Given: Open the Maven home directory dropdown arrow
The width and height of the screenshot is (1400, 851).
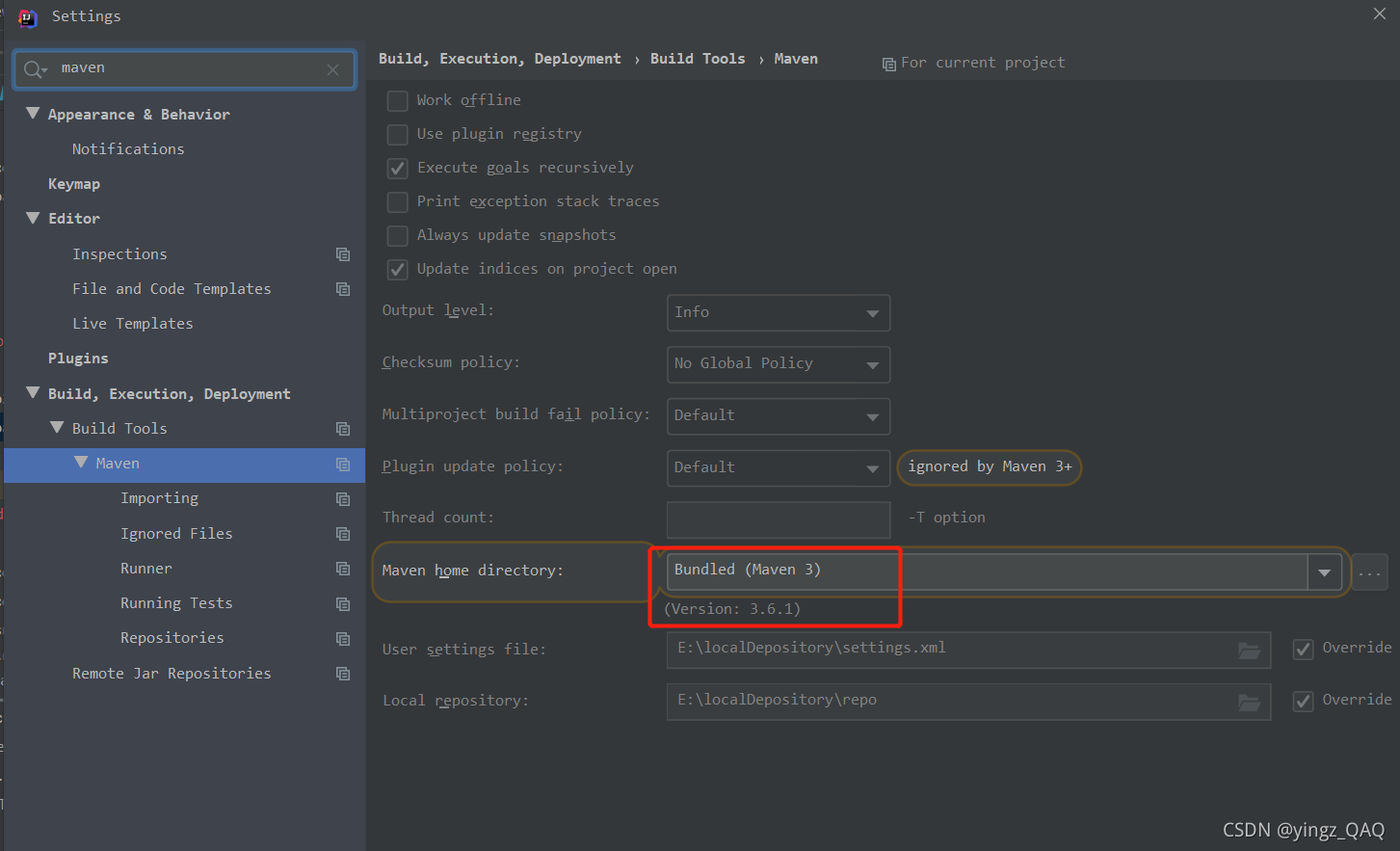Looking at the screenshot, I should coord(1324,572).
